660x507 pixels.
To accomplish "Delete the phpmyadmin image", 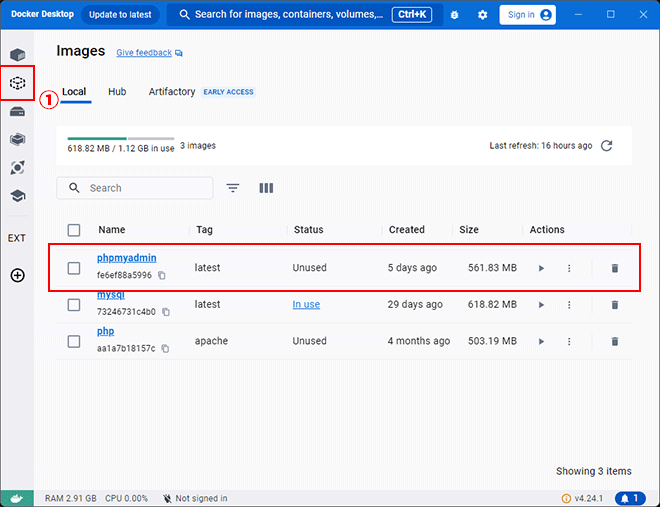I will point(615,268).
